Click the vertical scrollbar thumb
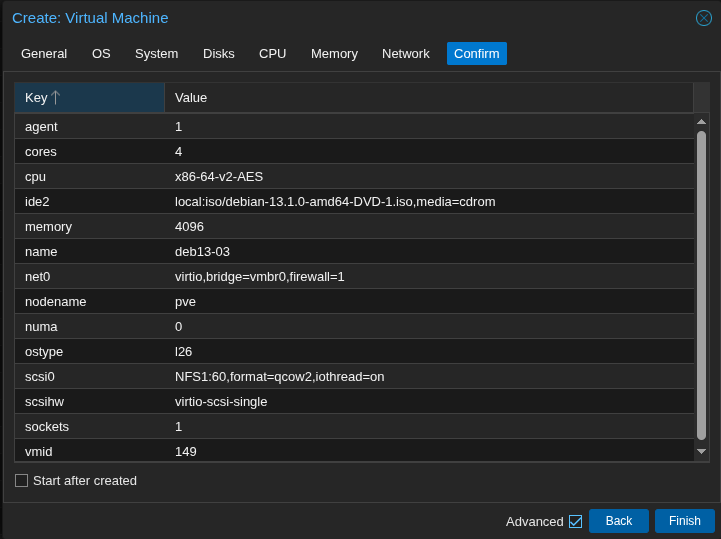Image resolution: width=721 pixels, height=539 pixels. point(701,285)
